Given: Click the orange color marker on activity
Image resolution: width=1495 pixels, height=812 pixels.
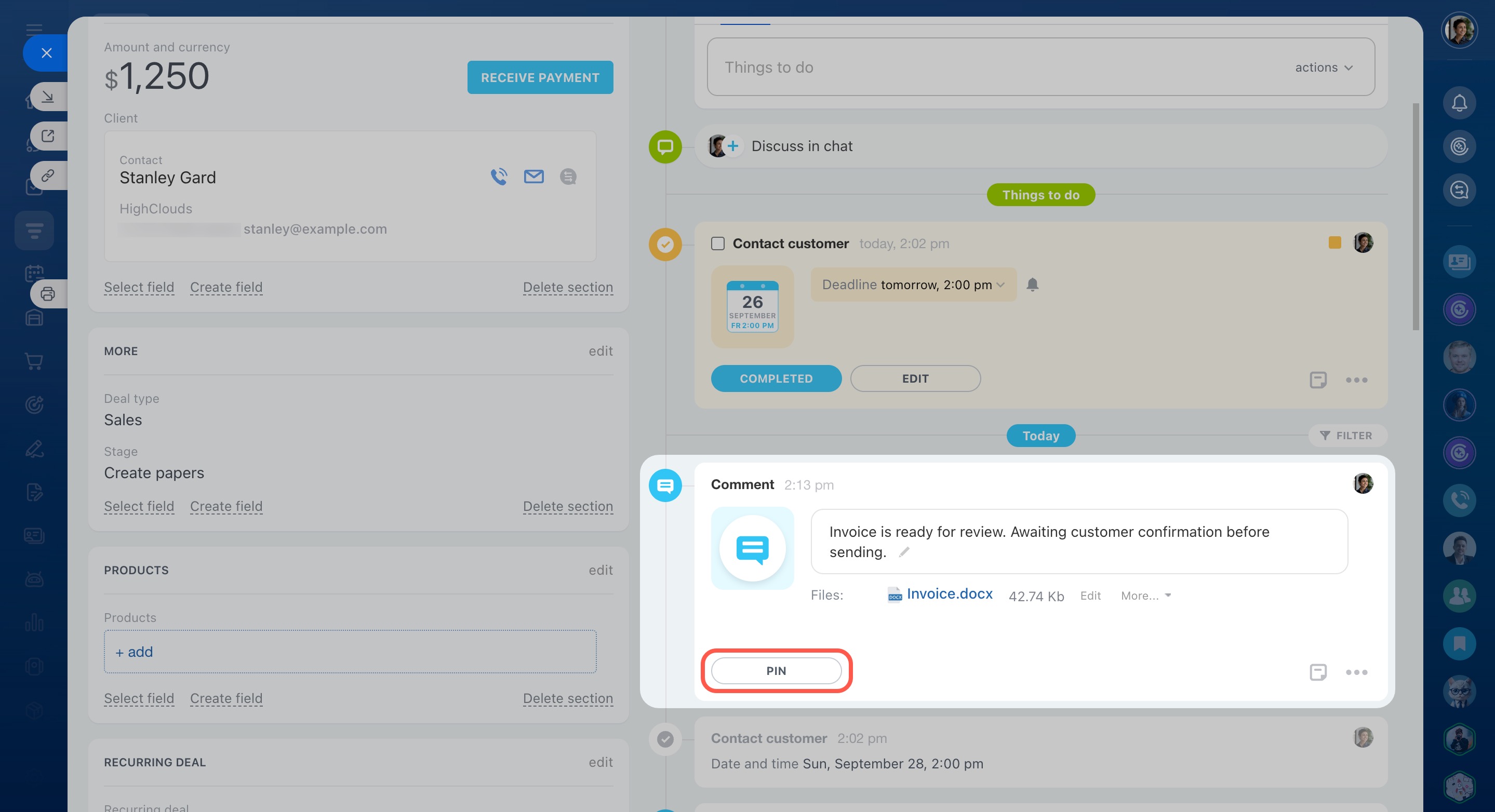Looking at the screenshot, I should 1334,242.
